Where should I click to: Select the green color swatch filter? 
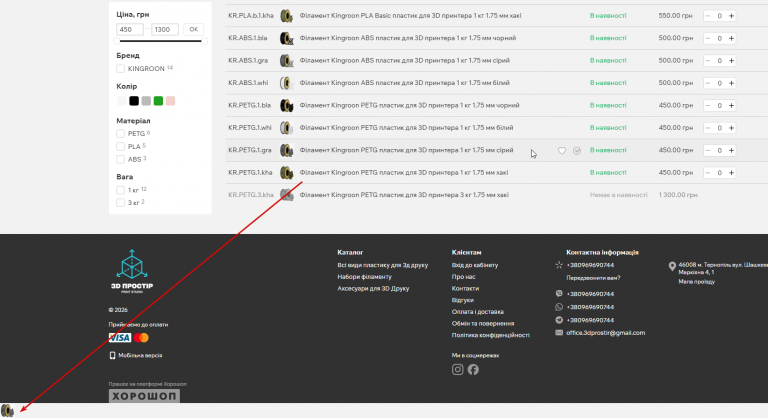pos(158,101)
